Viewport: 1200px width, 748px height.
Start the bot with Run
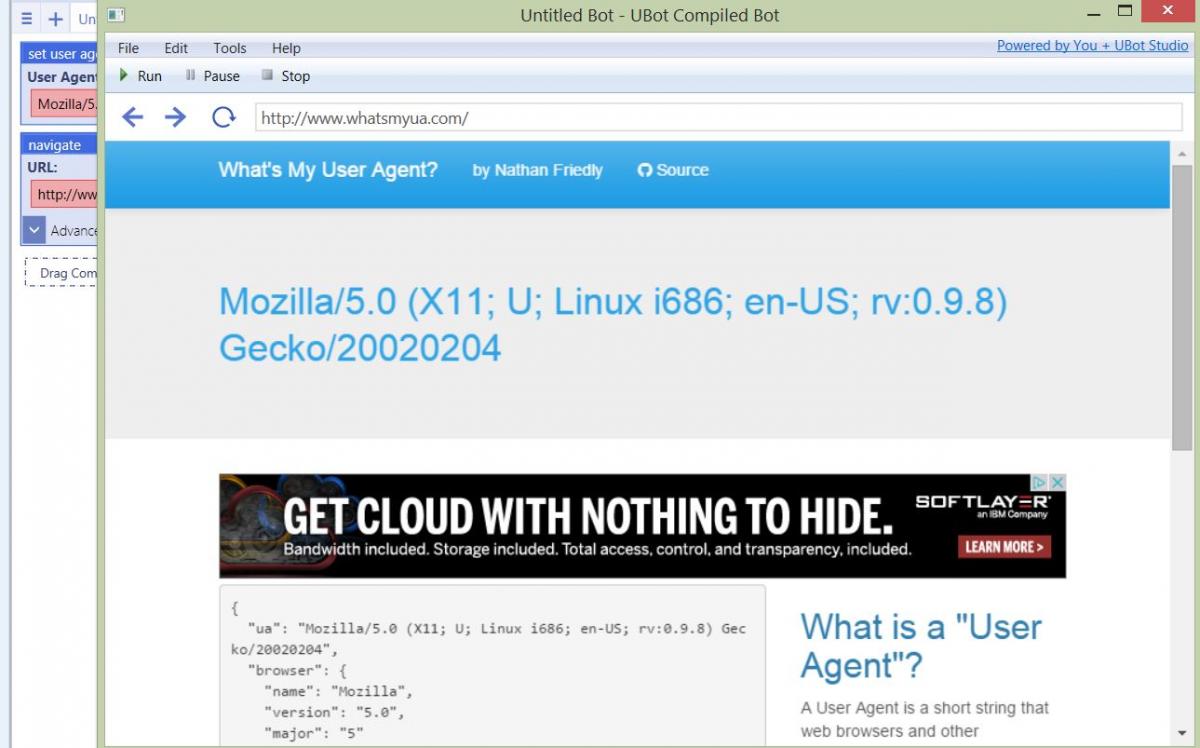coord(140,76)
